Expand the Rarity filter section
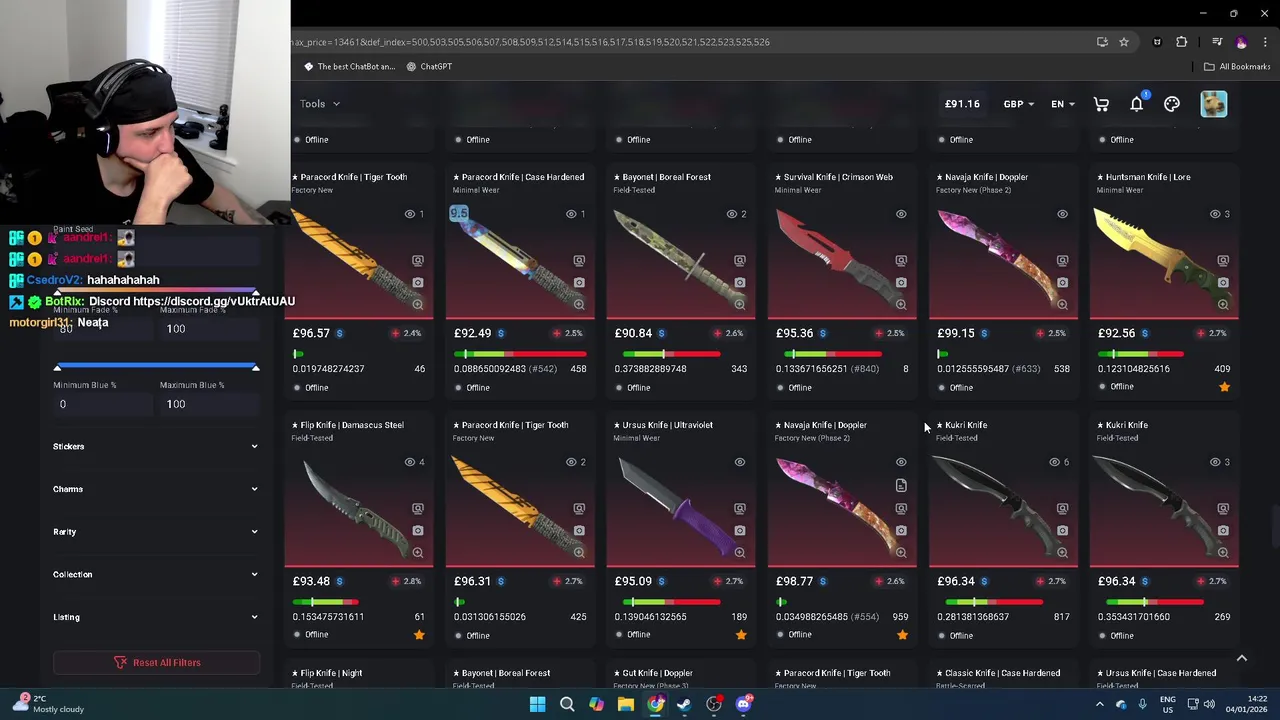Screen dimensions: 1280x720 [x=155, y=532]
